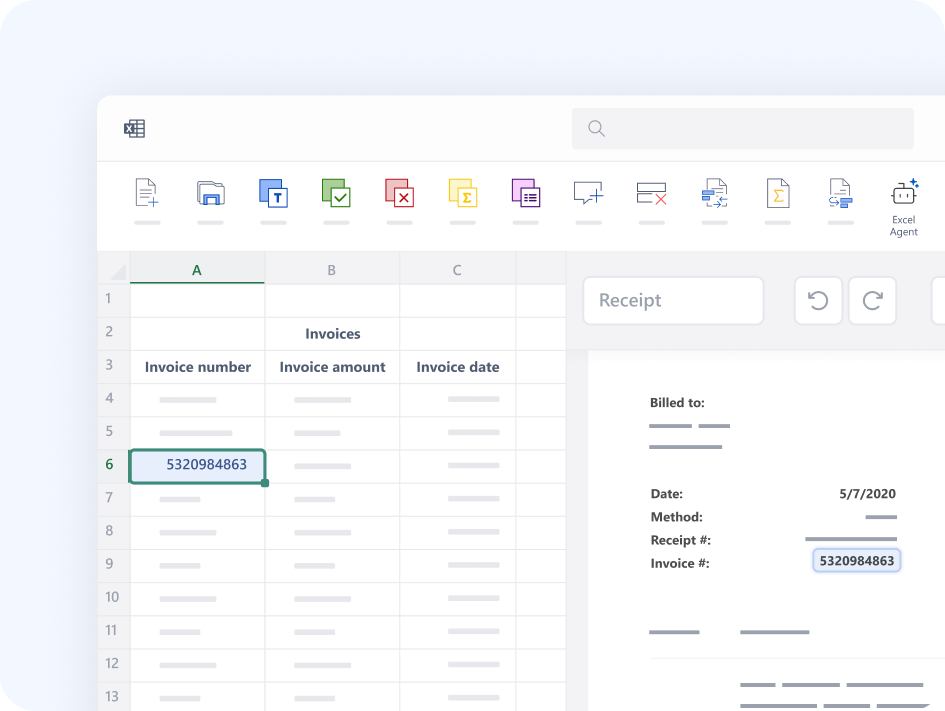Click the highlighted Invoice # value 5320984863

click(x=857, y=561)
